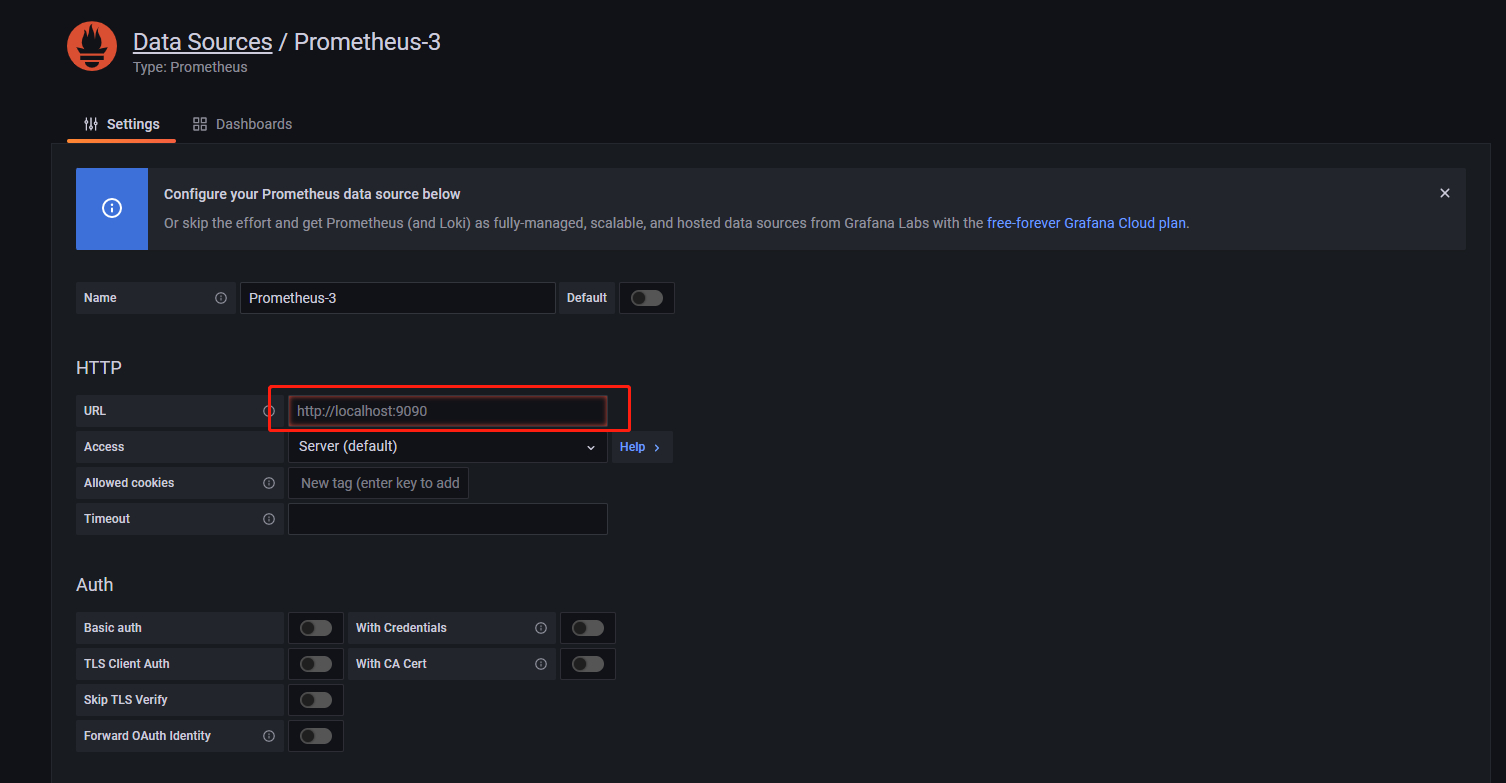Click info icon next to Allowed cookies

coord(269,483)
